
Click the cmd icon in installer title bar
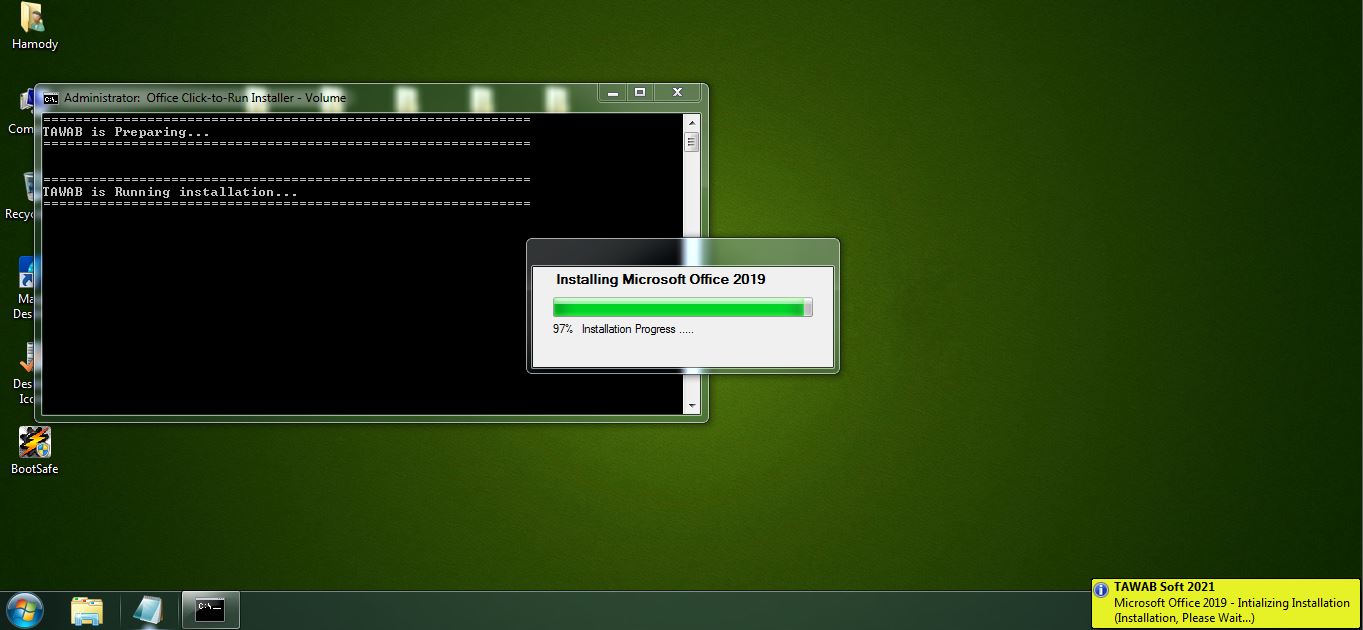point(51,98)
